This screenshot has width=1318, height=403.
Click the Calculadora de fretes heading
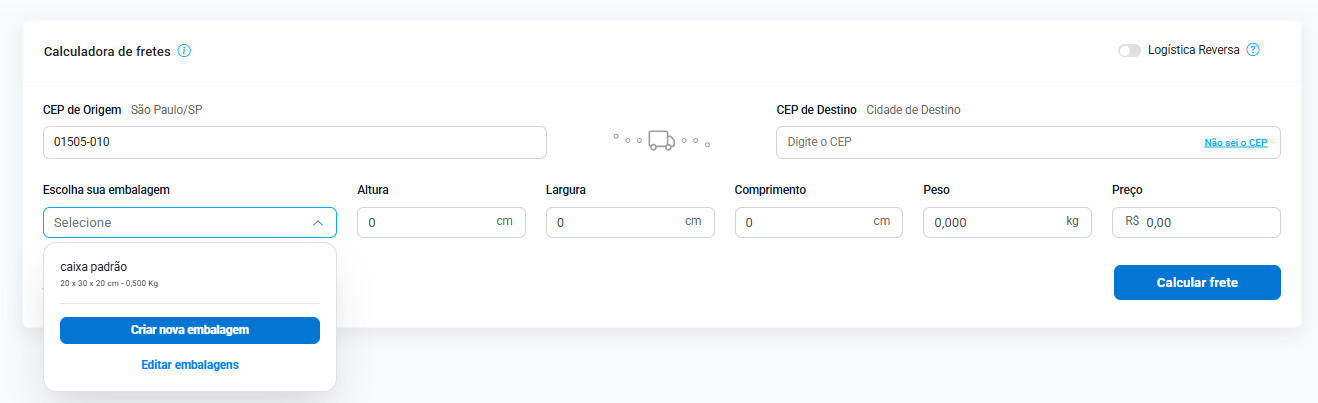point(107,52)
